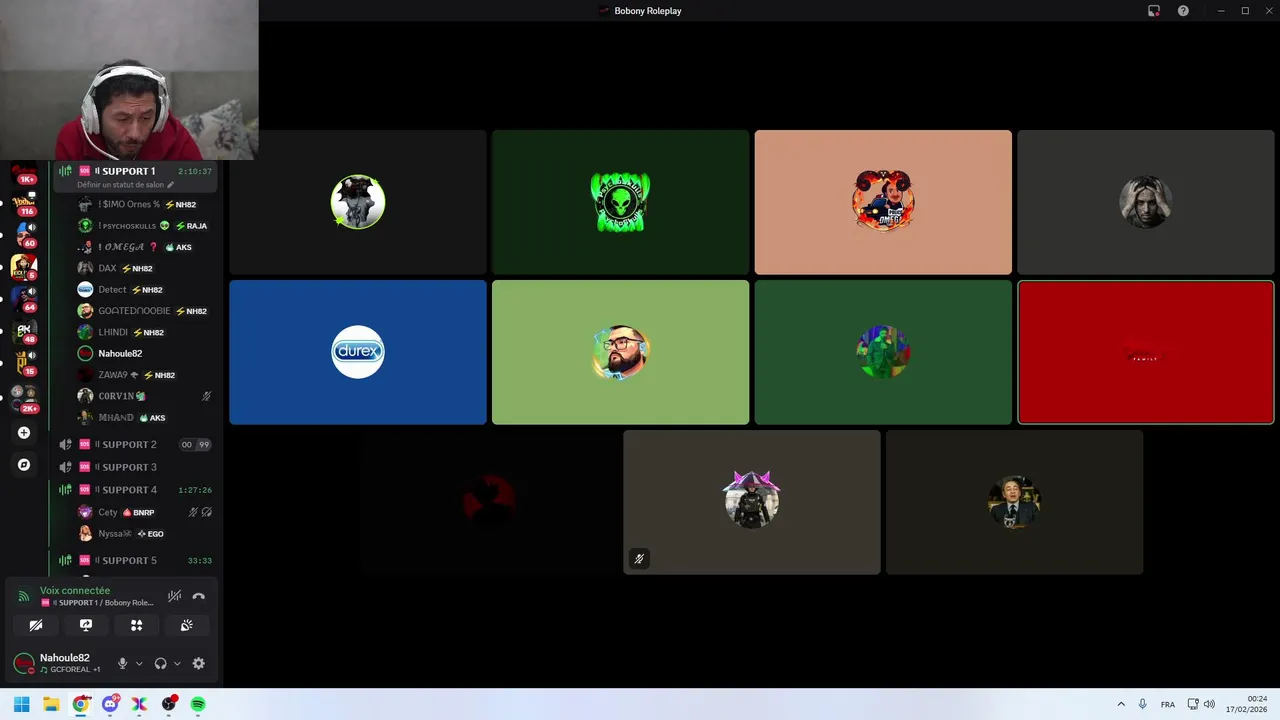This screenshot has width=1280, height=720.
Task: Open the server with 116 badge
Action: 24,203
